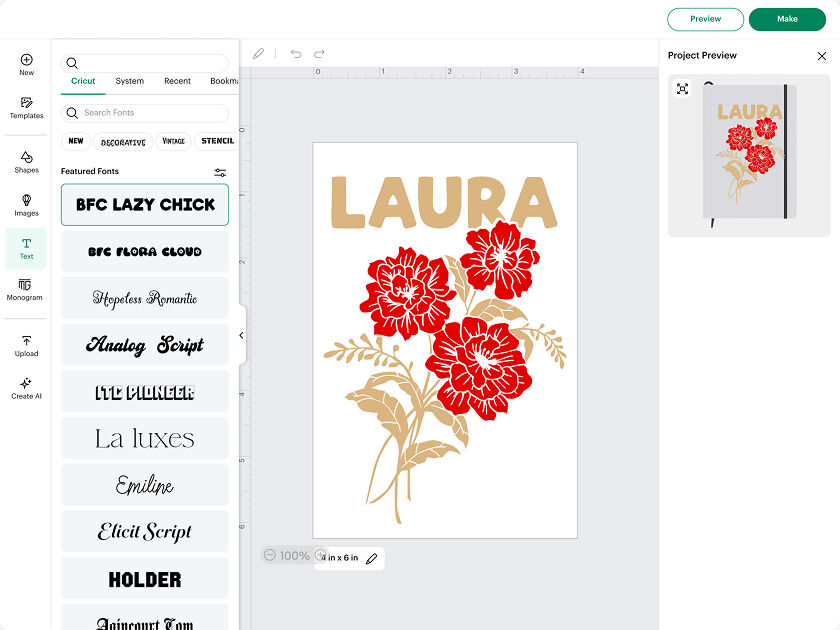The width and height of the screenshot is (840, 630).
Task: Switch to the System fonts tab
Action: pos(129,81)
